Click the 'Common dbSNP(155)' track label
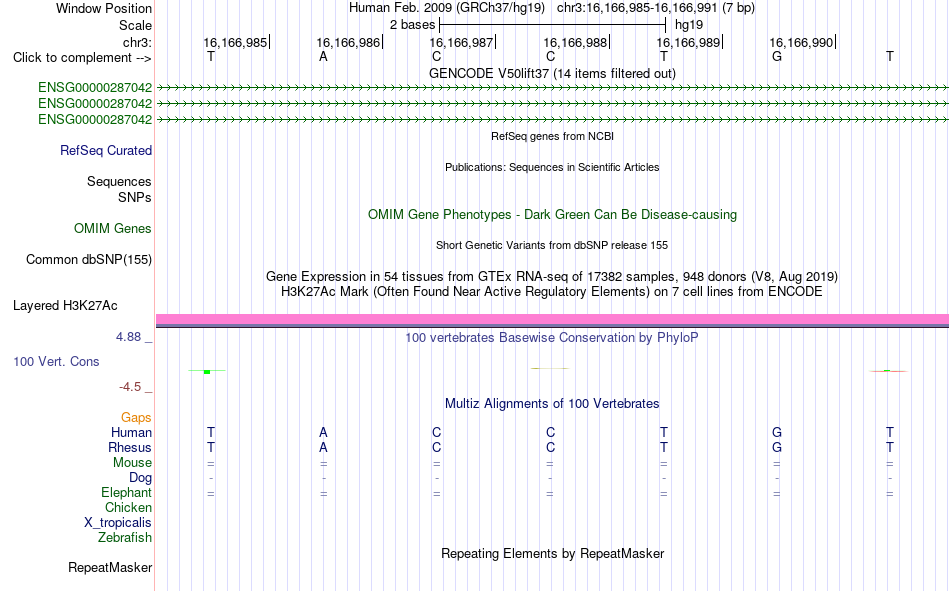 [x=88, y=259]
